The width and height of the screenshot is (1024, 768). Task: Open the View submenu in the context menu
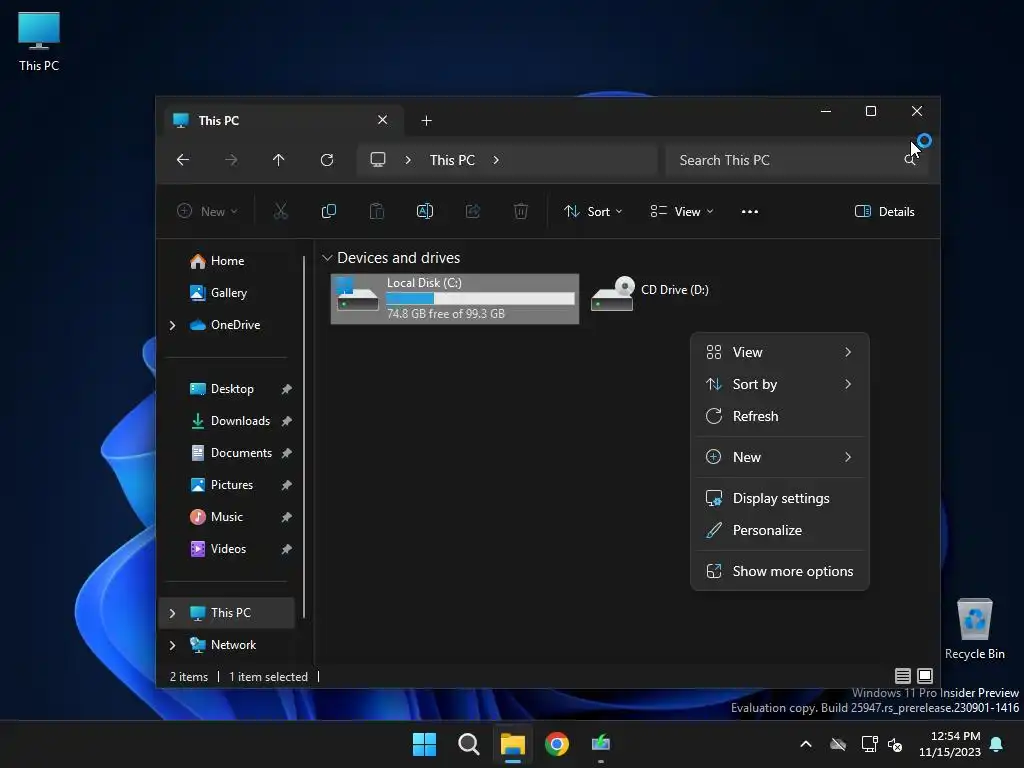click(x=779, y=353)
